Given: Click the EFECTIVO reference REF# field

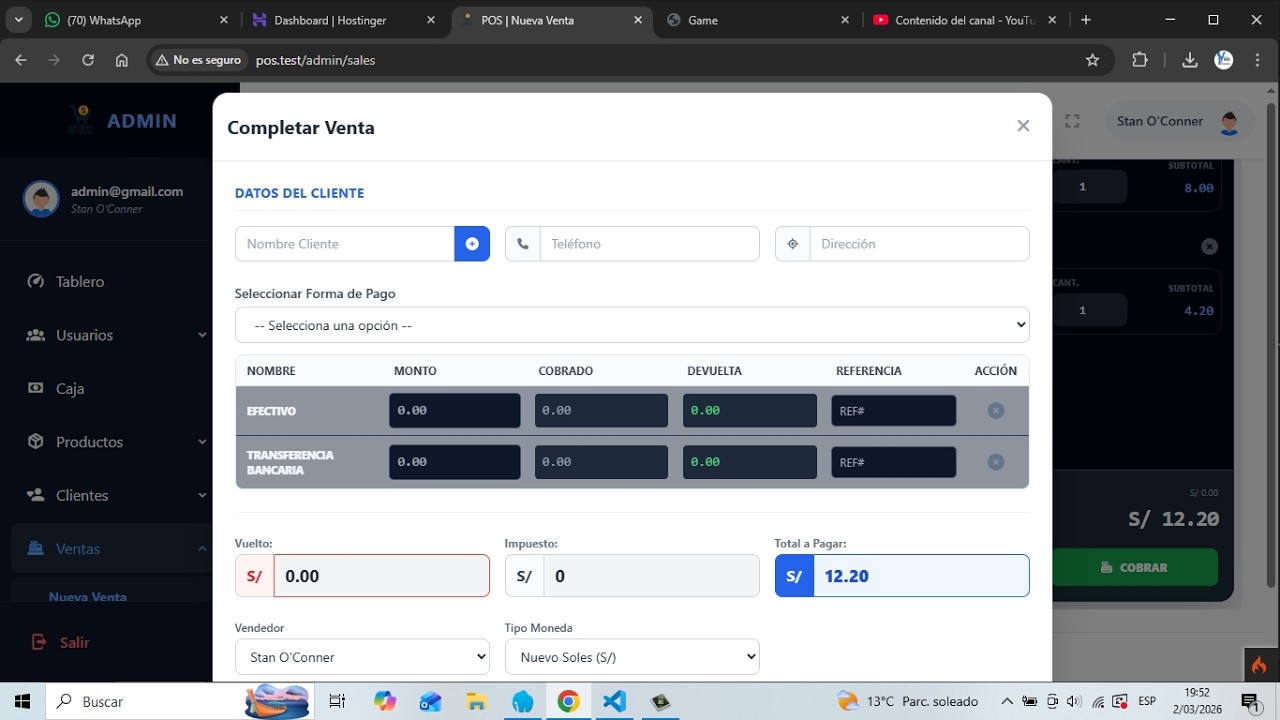Looking at the screenshot, I should pyautogui.click(x=893, y=411).
